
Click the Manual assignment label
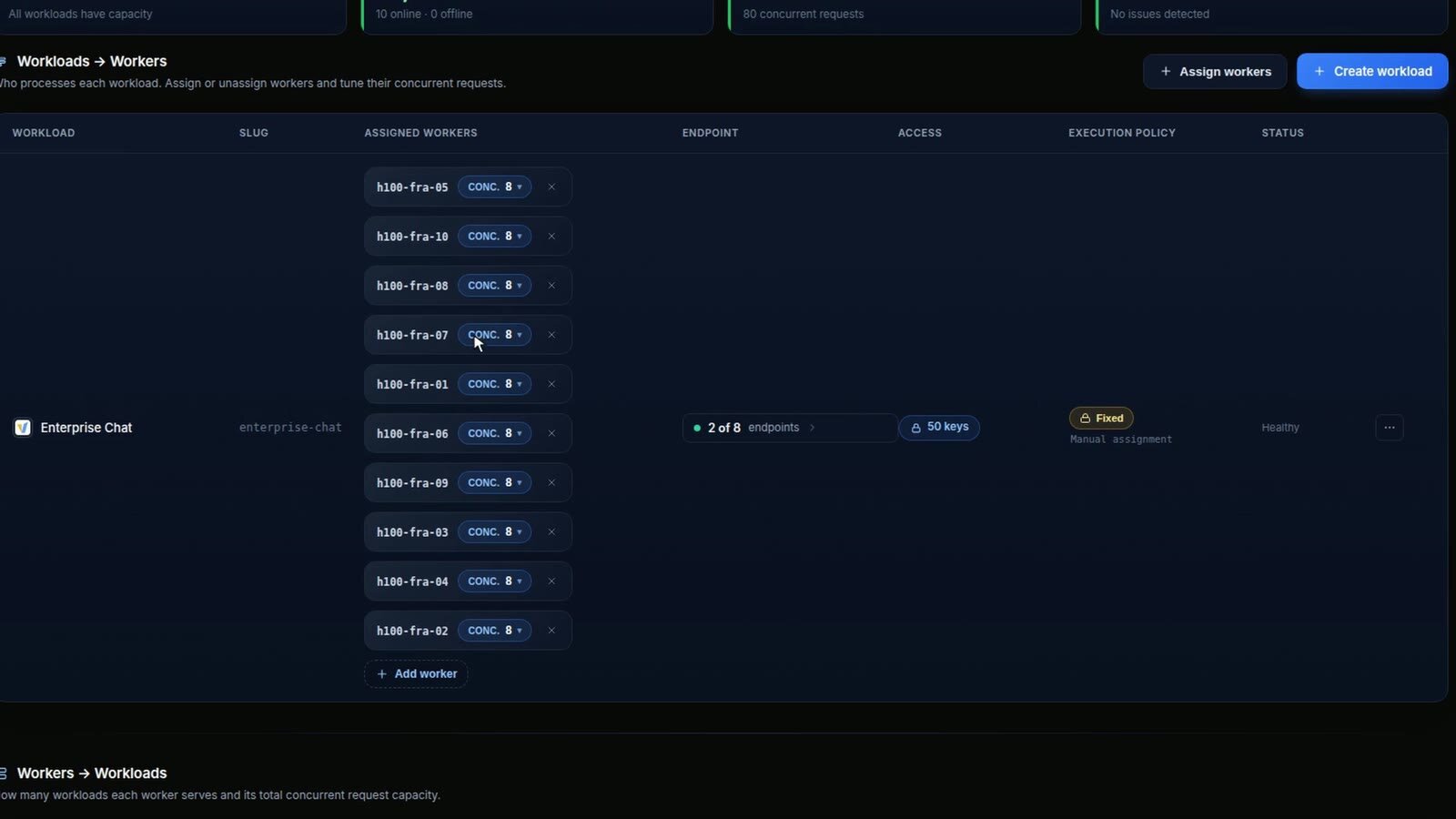pos(1121,440)
